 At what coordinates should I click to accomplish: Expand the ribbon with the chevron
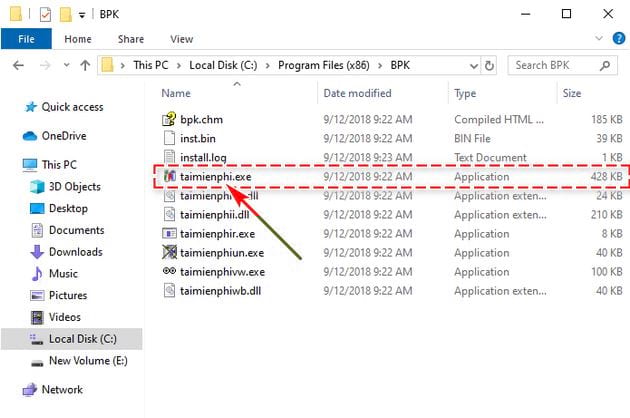pos(599,38)
